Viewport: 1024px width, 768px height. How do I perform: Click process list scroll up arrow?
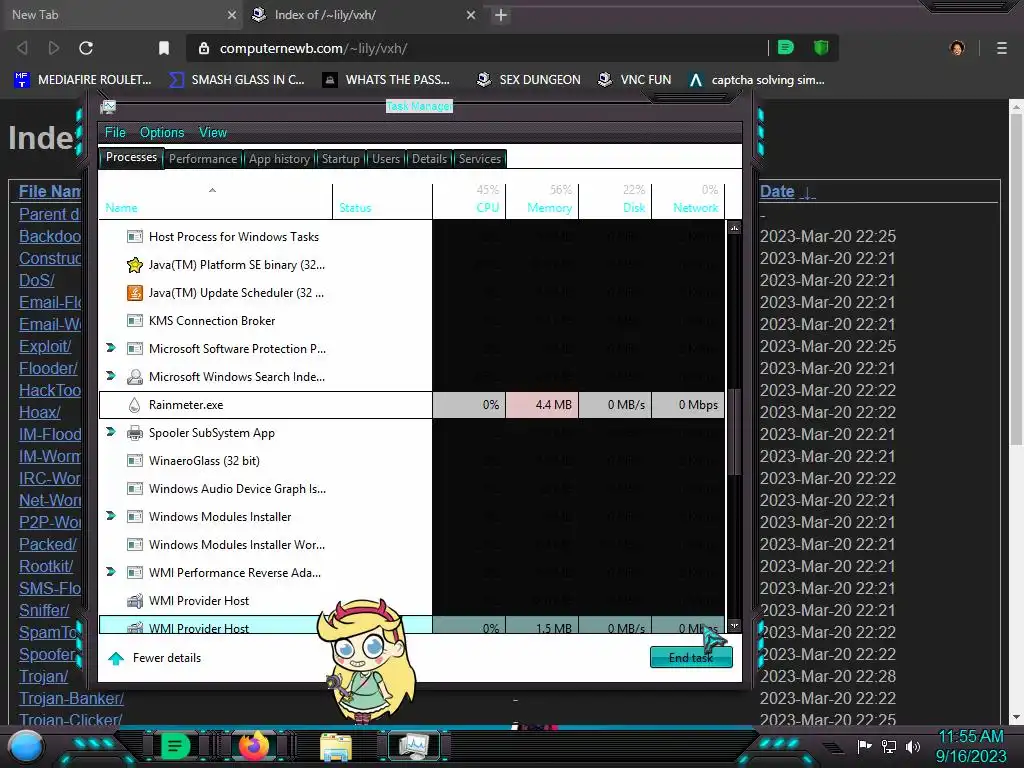click(734, 228)
